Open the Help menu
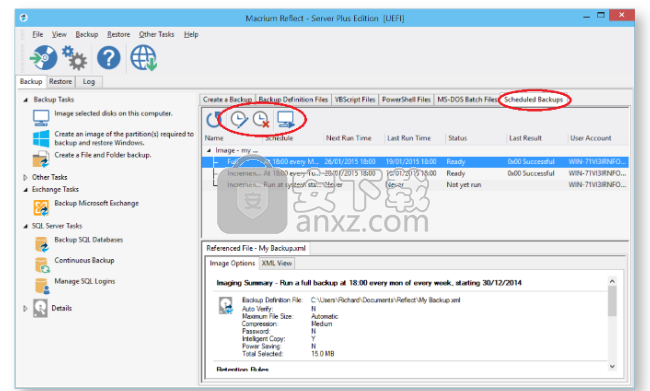Viewport: 650px width, 391px height. coord(191,34)
